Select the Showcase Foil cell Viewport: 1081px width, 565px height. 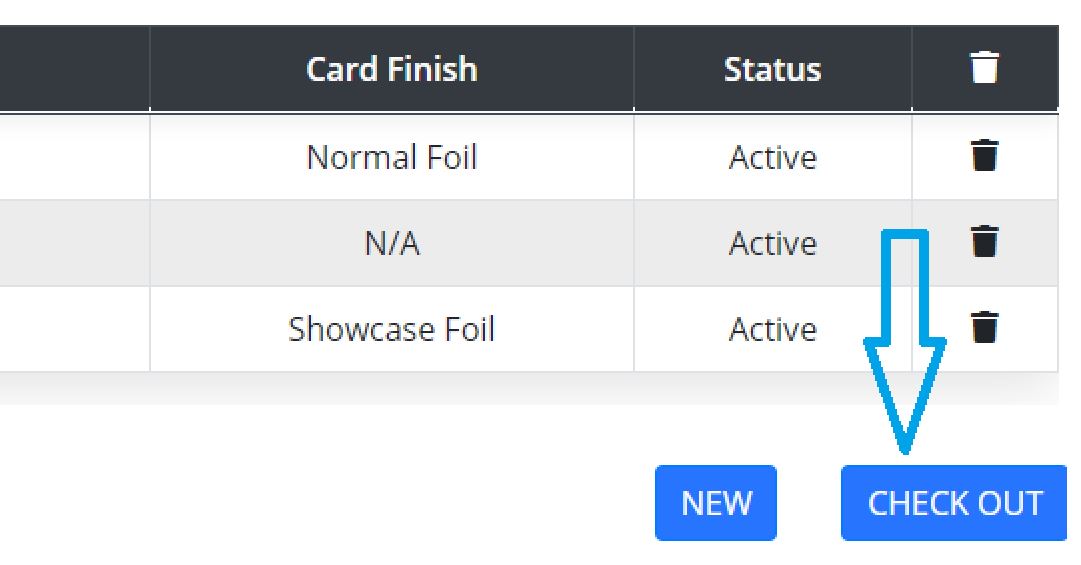392,329
